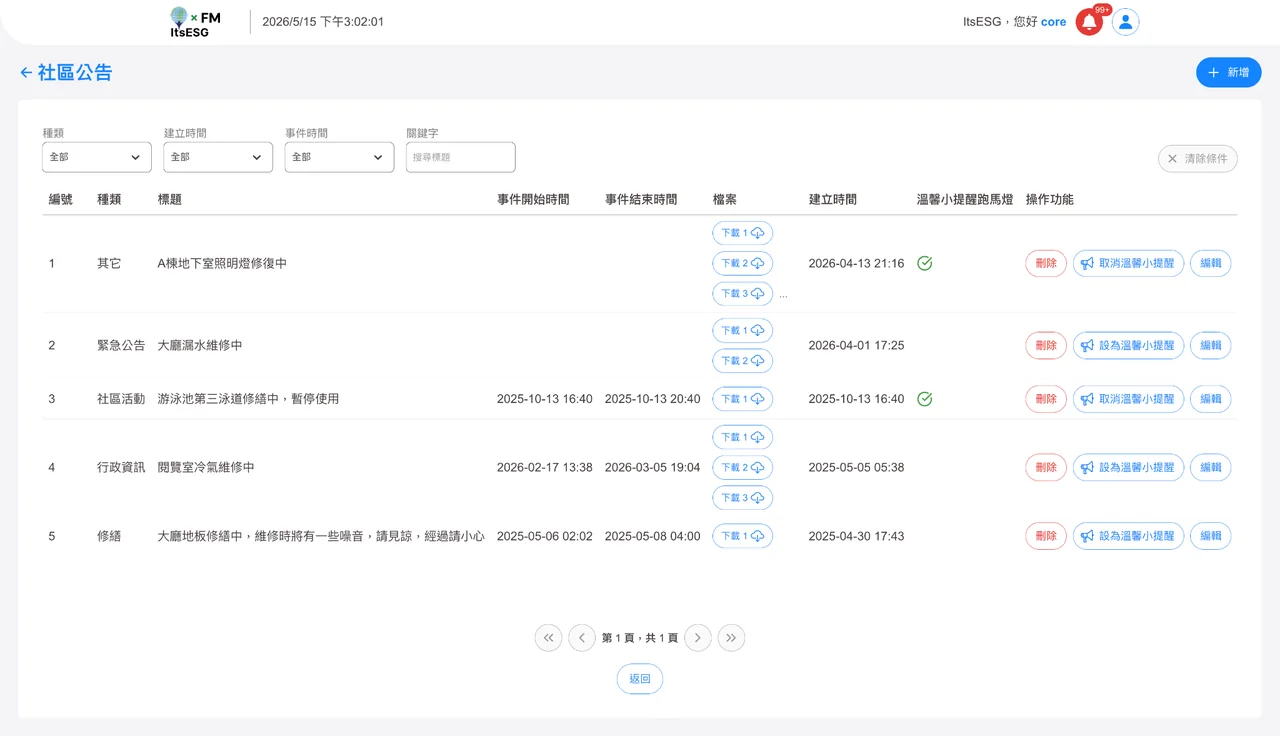
Task: Set 大廳地板修繕中 as 溫馨小提醒
Action: pyautogui.click(x=1128, y=536)
